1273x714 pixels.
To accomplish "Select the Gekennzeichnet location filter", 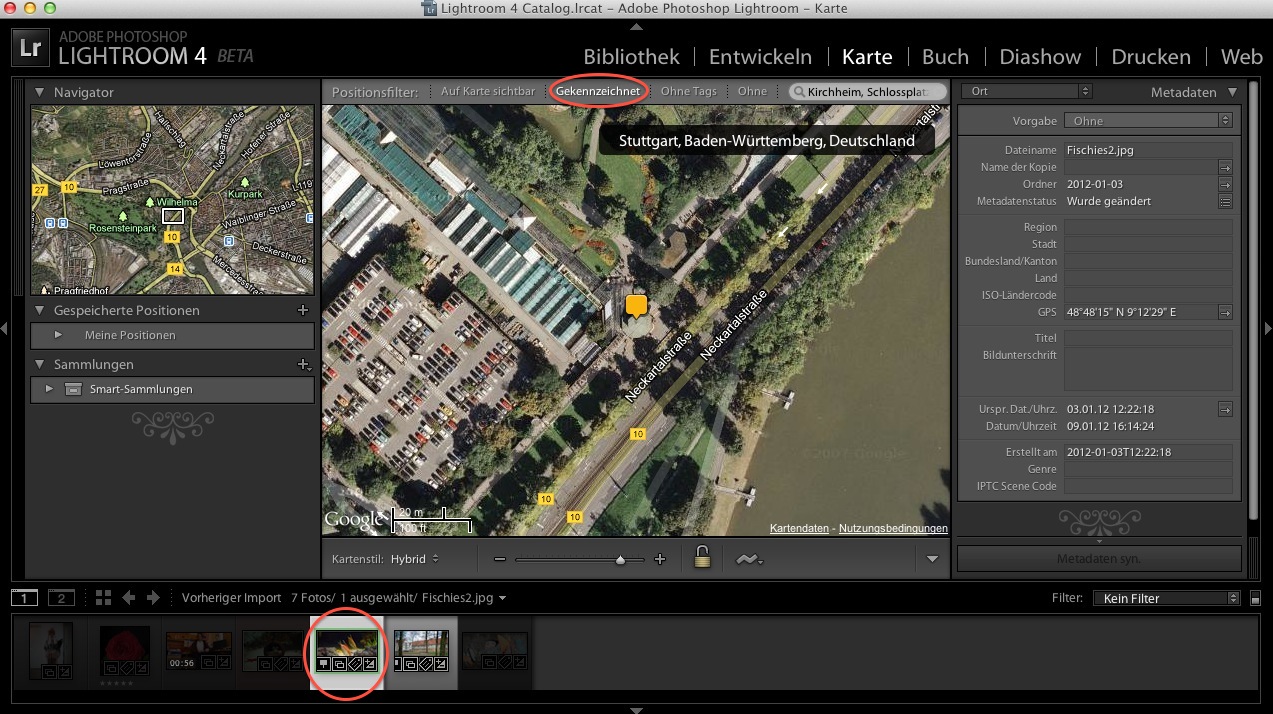I will point(598,92).
